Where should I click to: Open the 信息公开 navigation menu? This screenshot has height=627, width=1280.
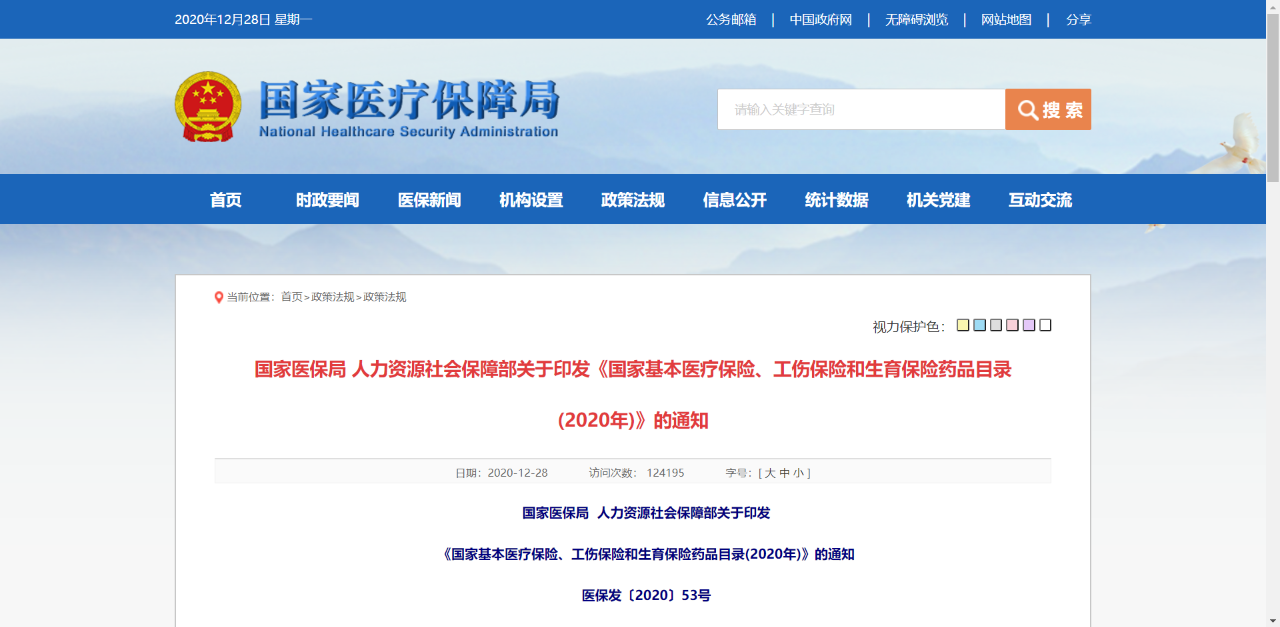pyautogui.click(x=735, y=200)
